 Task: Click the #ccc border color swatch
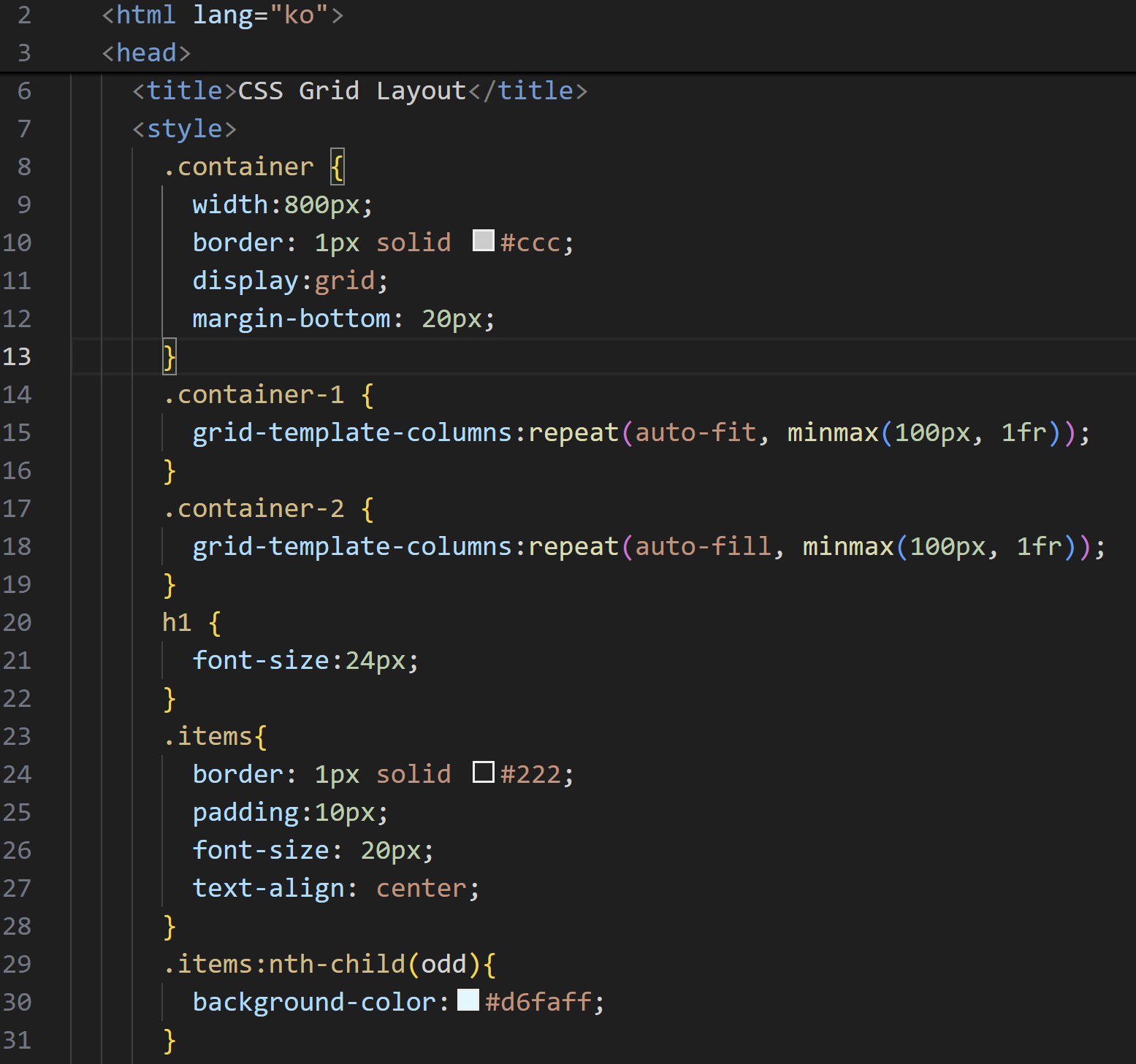click(483, 240)
